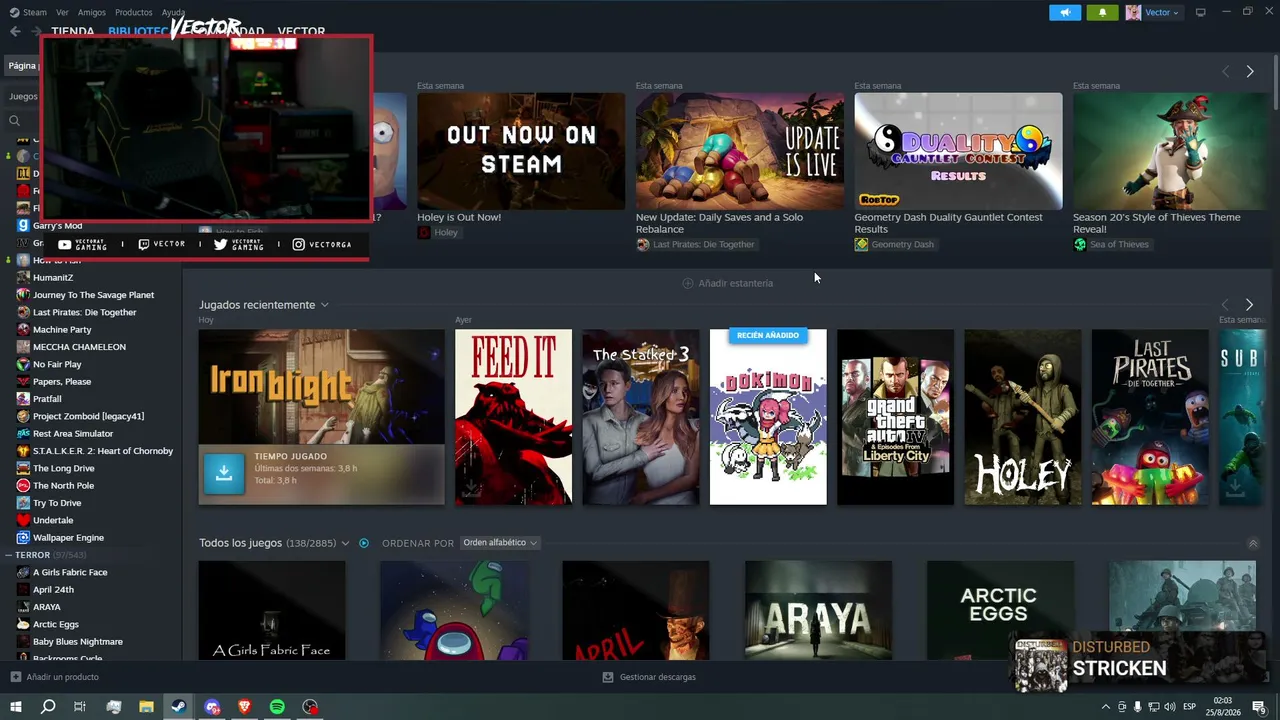Open the Orden alfabético sort dropdown
The width and height of the screenshot is (1280, 720).
(x=500, y=543)
